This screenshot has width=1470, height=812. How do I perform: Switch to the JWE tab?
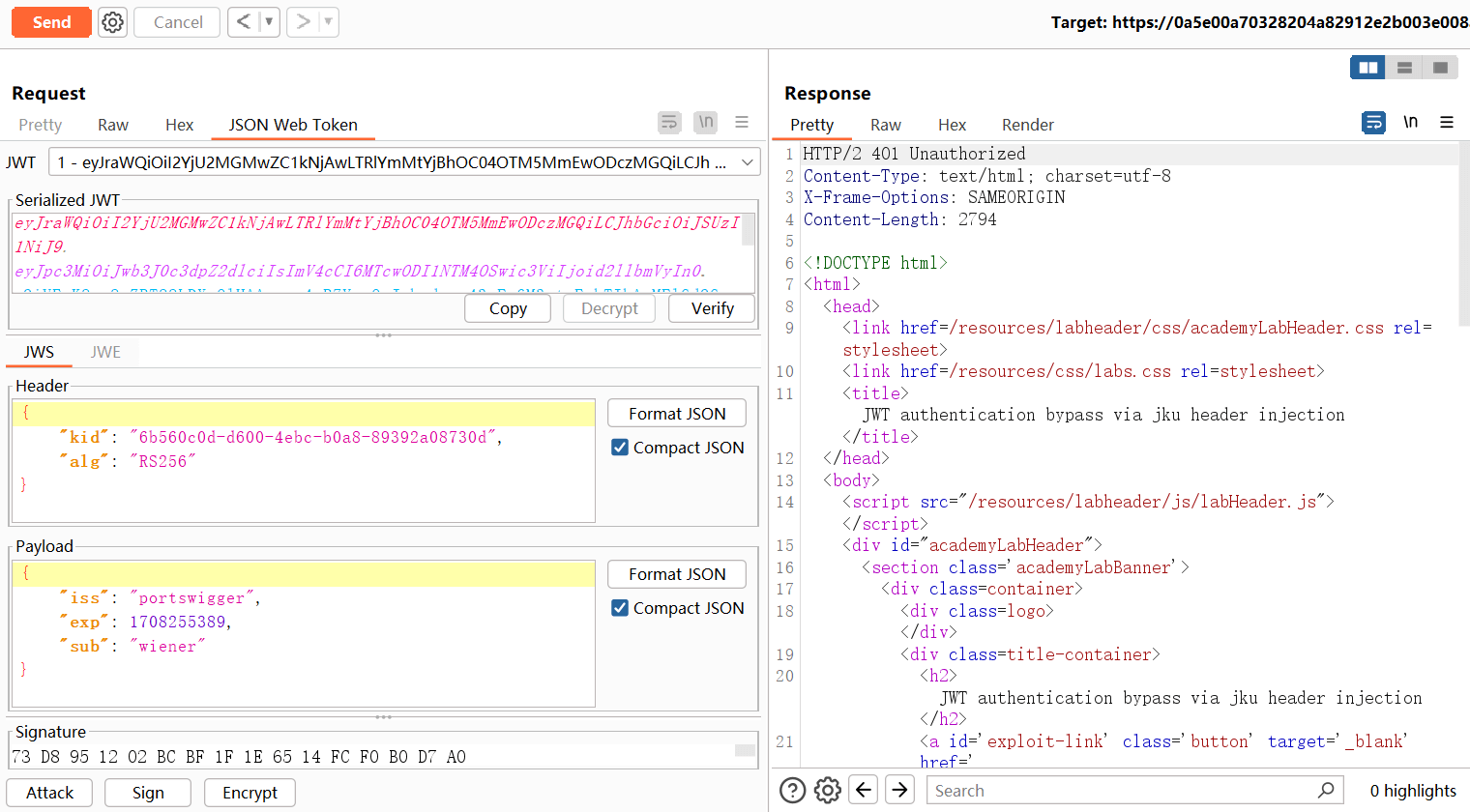click(x=105, y=352)
